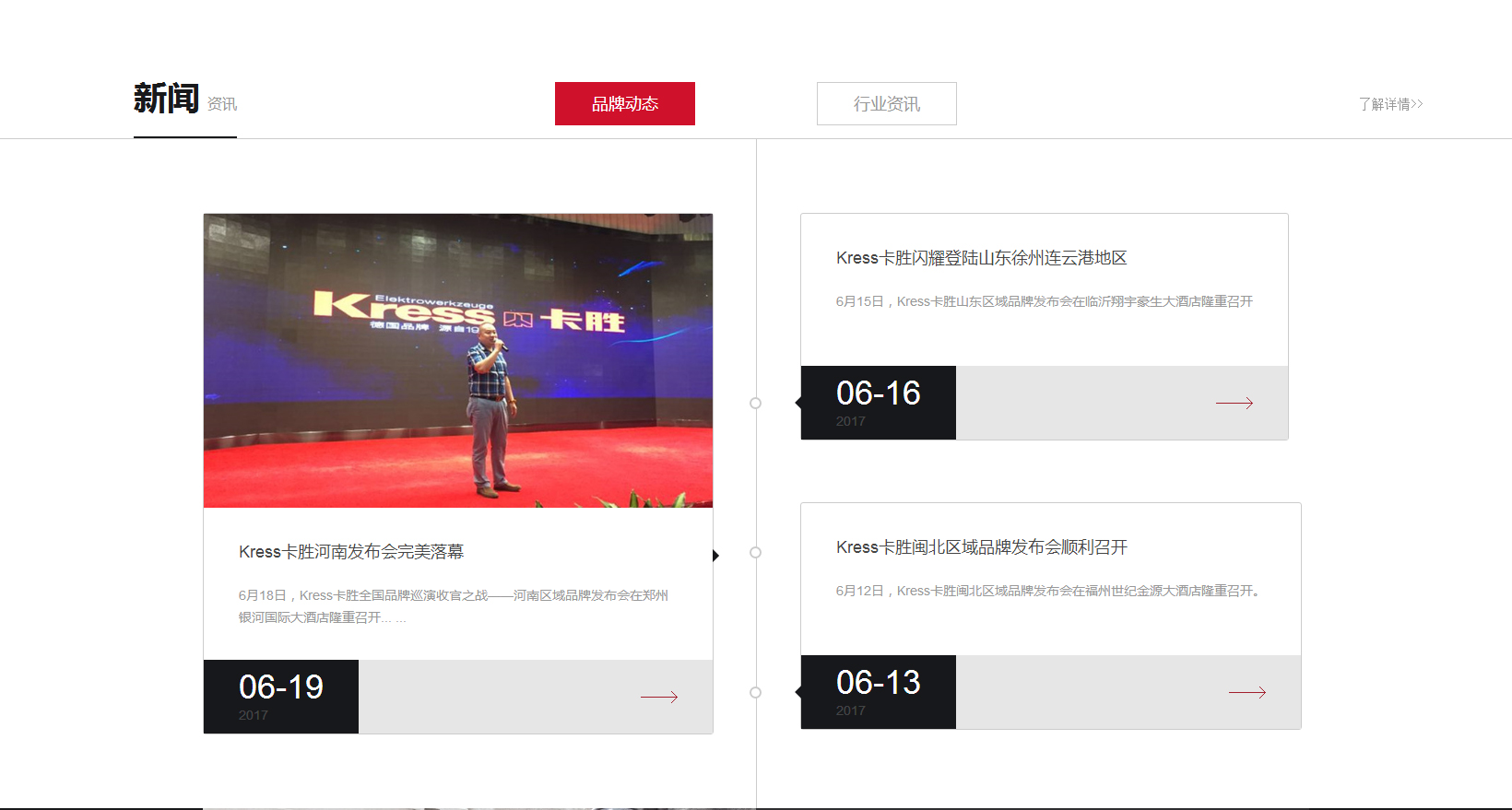Read the summary starting 6月18日，Kress卡胜全国品牌巡演

[x=454, y=606]
